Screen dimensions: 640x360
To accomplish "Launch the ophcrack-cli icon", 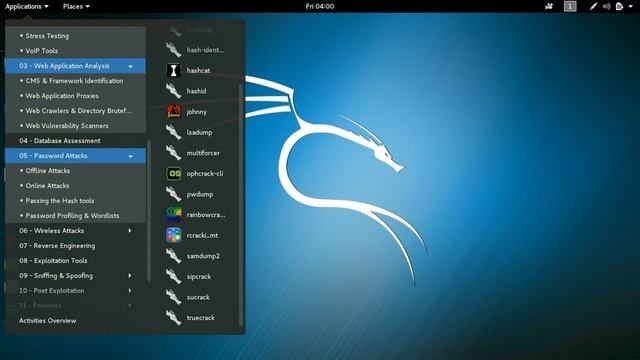I will [x=173, y=173].
